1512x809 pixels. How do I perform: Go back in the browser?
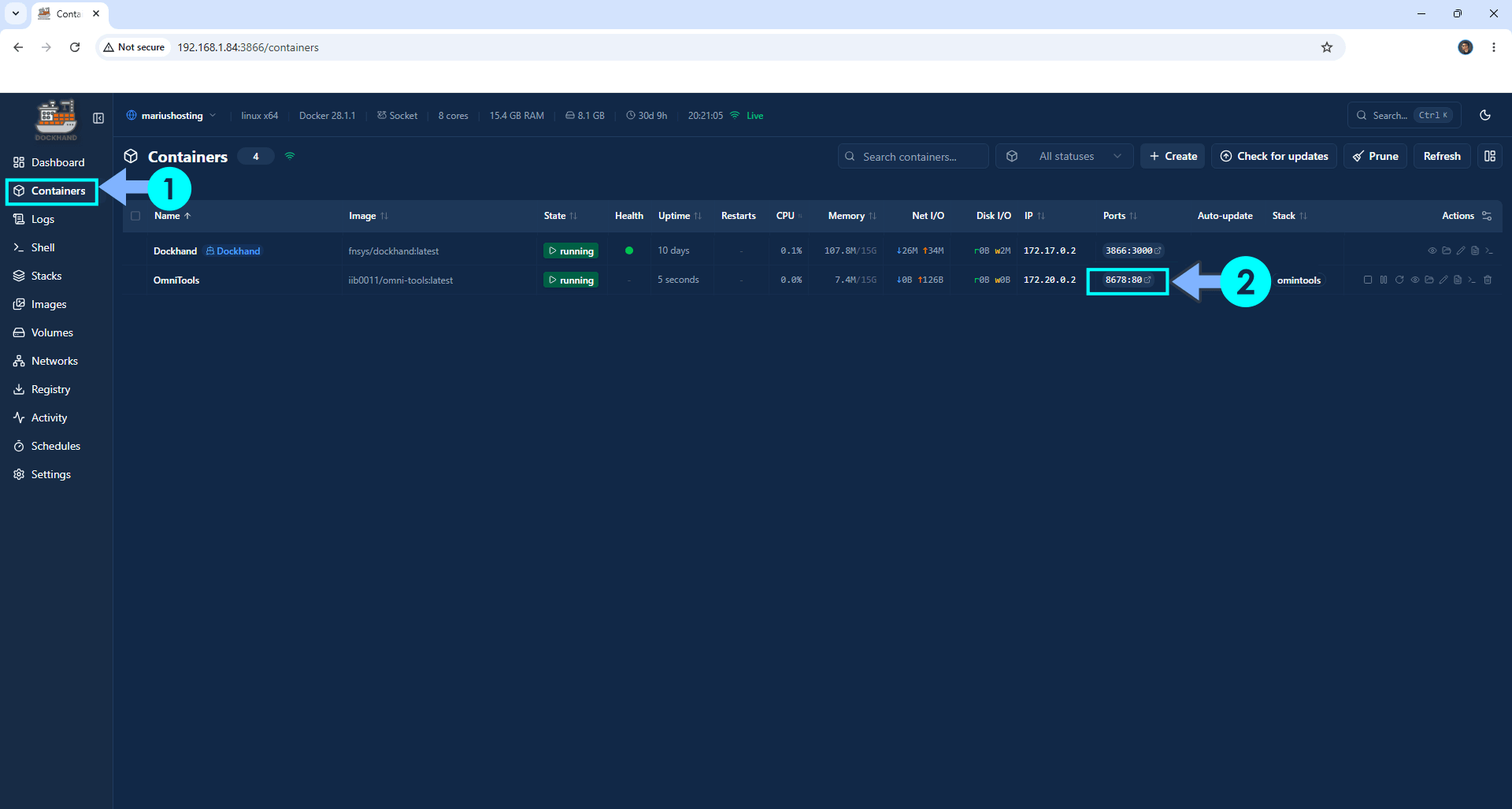pyautogui.click(x=18, y=47)
